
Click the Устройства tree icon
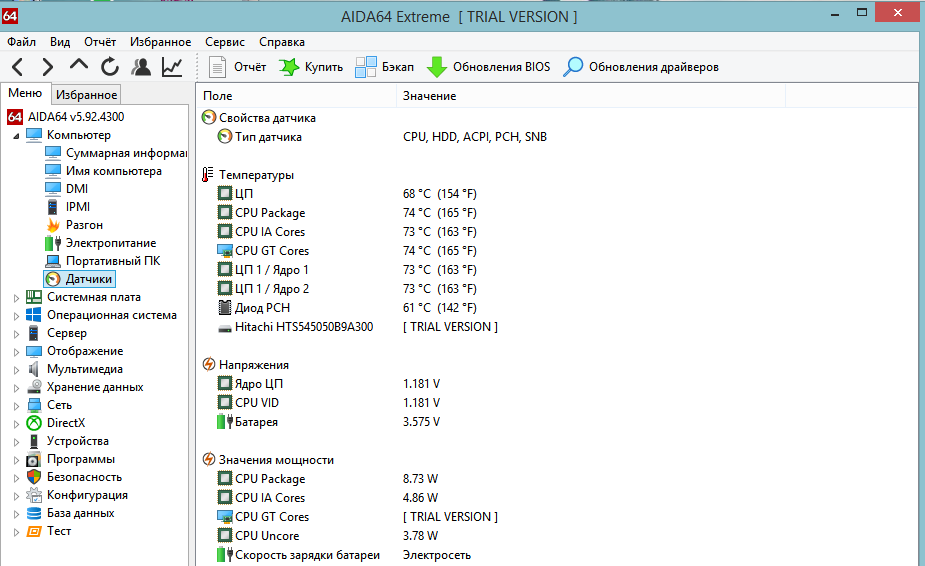tap(34, 441)
